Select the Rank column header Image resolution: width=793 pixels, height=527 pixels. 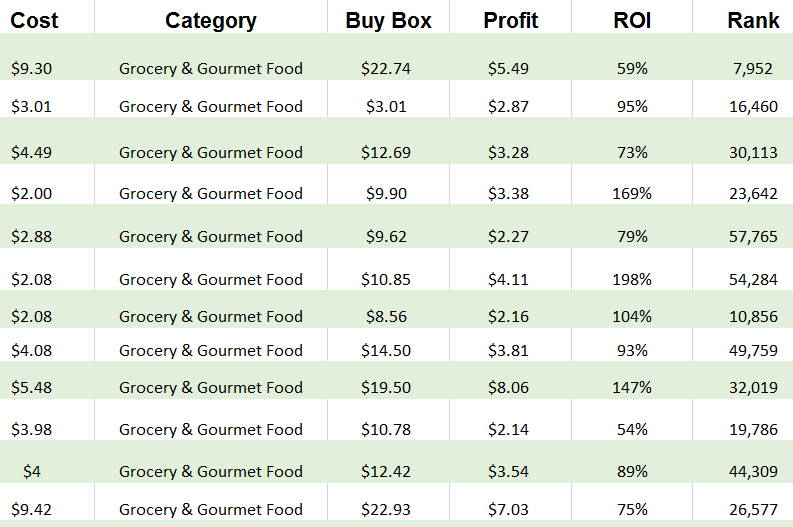[753, 21]
